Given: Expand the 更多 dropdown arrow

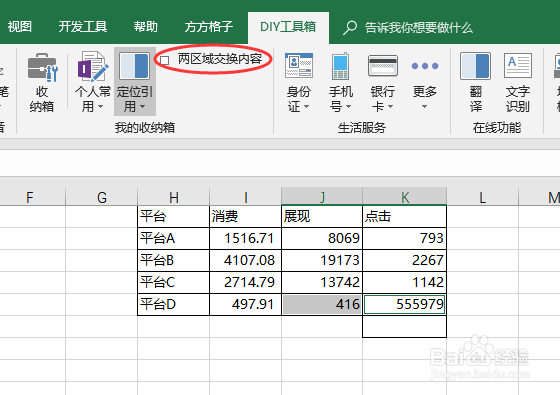Looking at the screenshot, I should [x=424, y=106].
